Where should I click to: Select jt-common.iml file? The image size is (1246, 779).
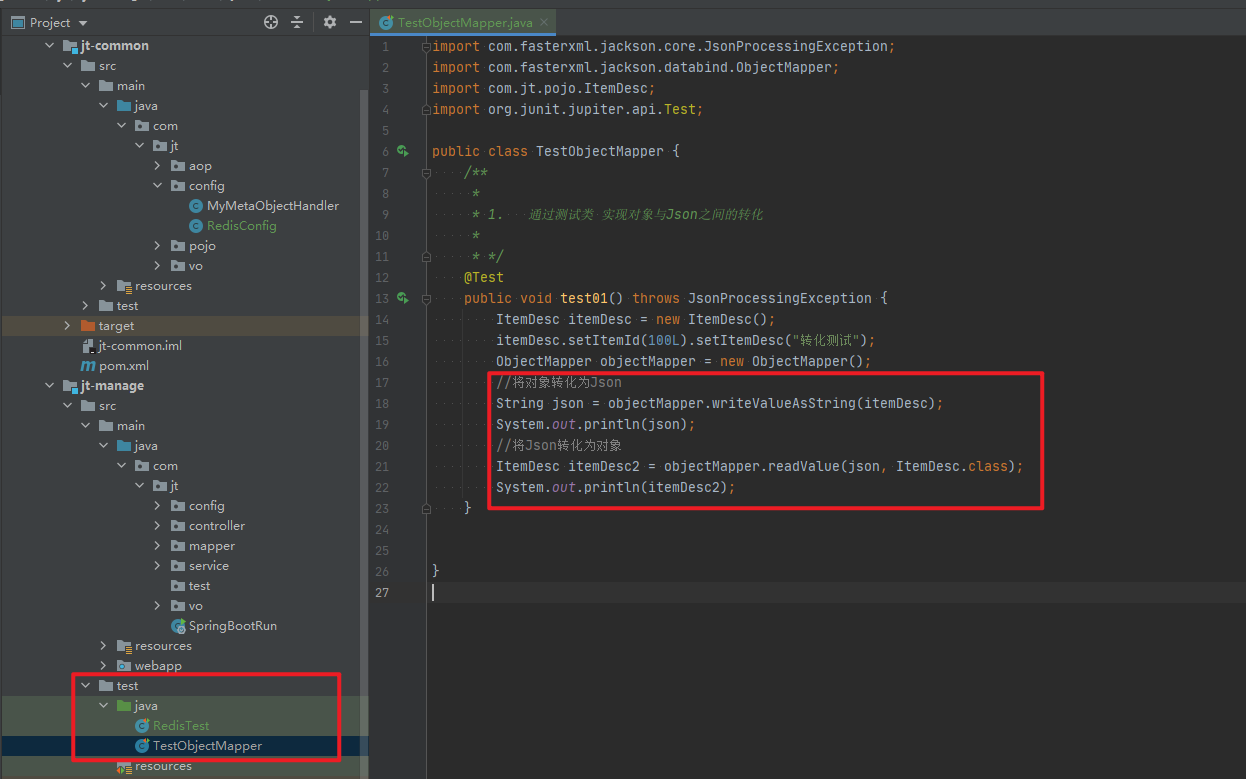pos(140,346)
